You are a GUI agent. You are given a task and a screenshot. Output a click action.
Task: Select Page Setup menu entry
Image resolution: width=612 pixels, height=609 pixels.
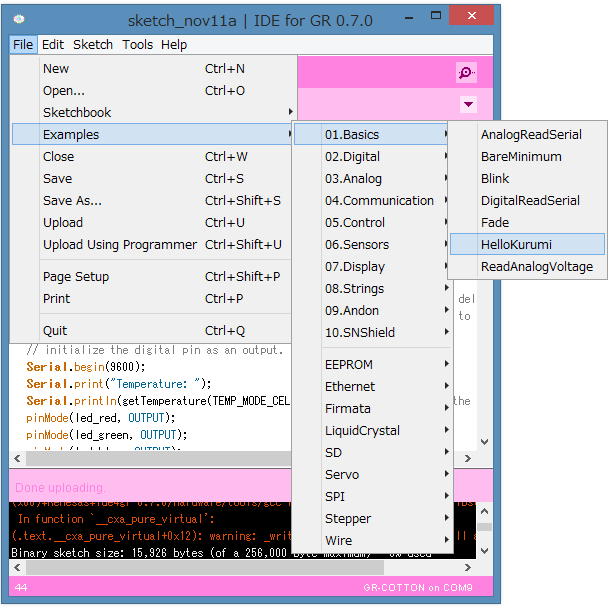click(x=76, y=276)
